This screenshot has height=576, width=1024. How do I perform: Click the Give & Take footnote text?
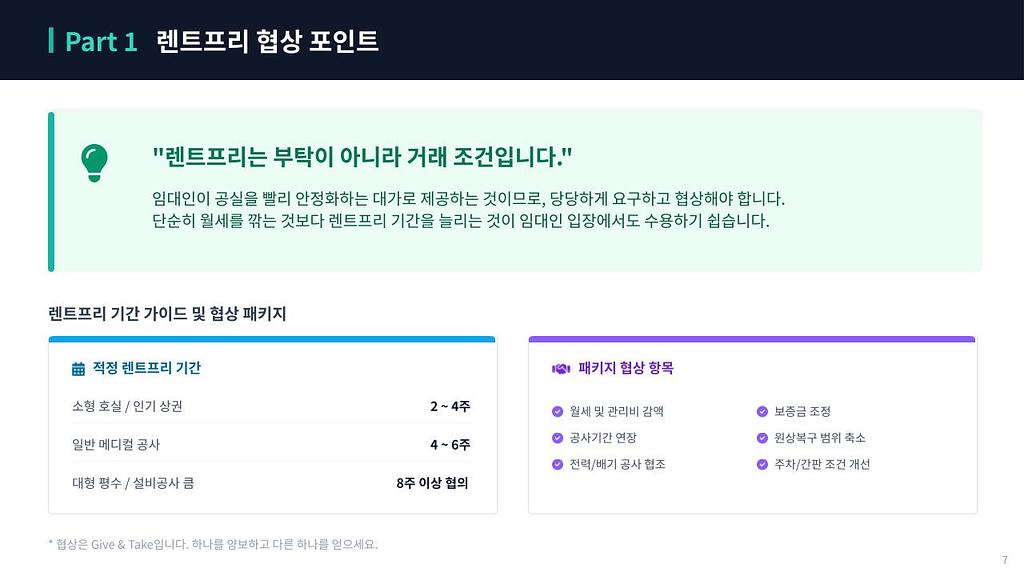click(213, 545)
